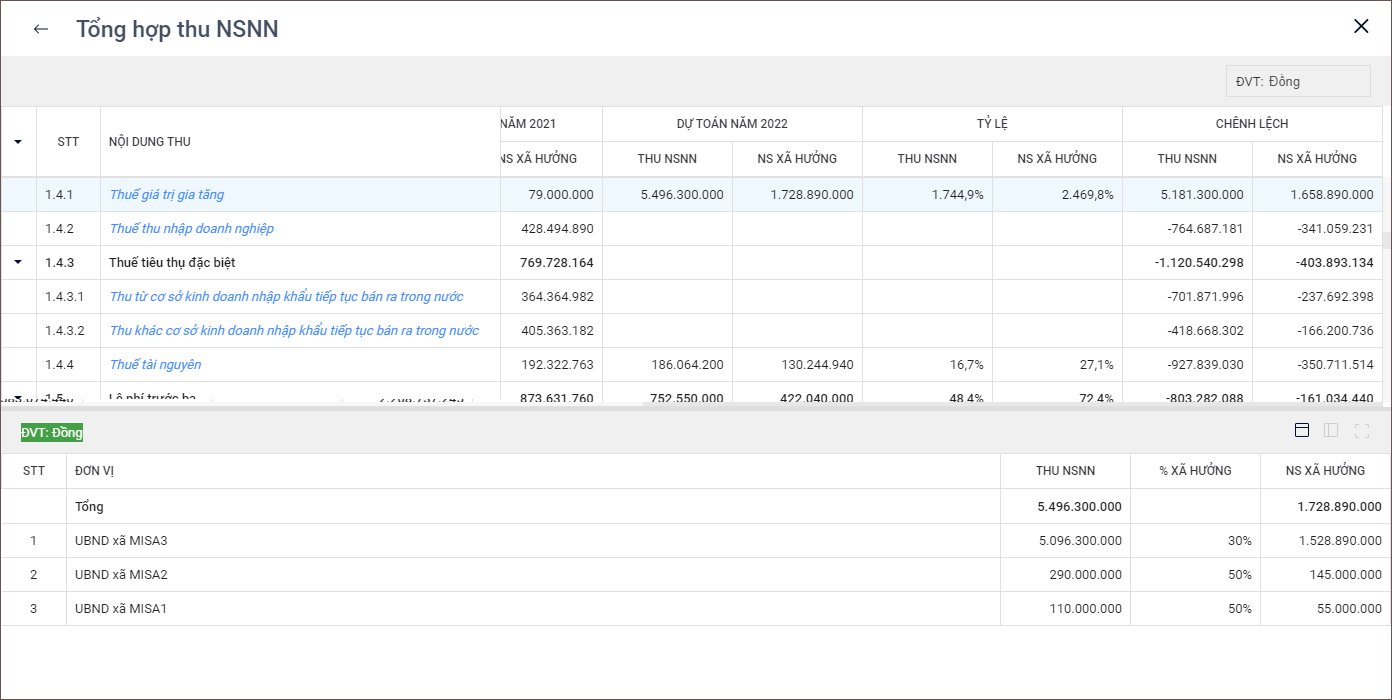Open link for row 1.4.3.1
1392x700 pixels.
pyautogui.click(x=286, y=297)
